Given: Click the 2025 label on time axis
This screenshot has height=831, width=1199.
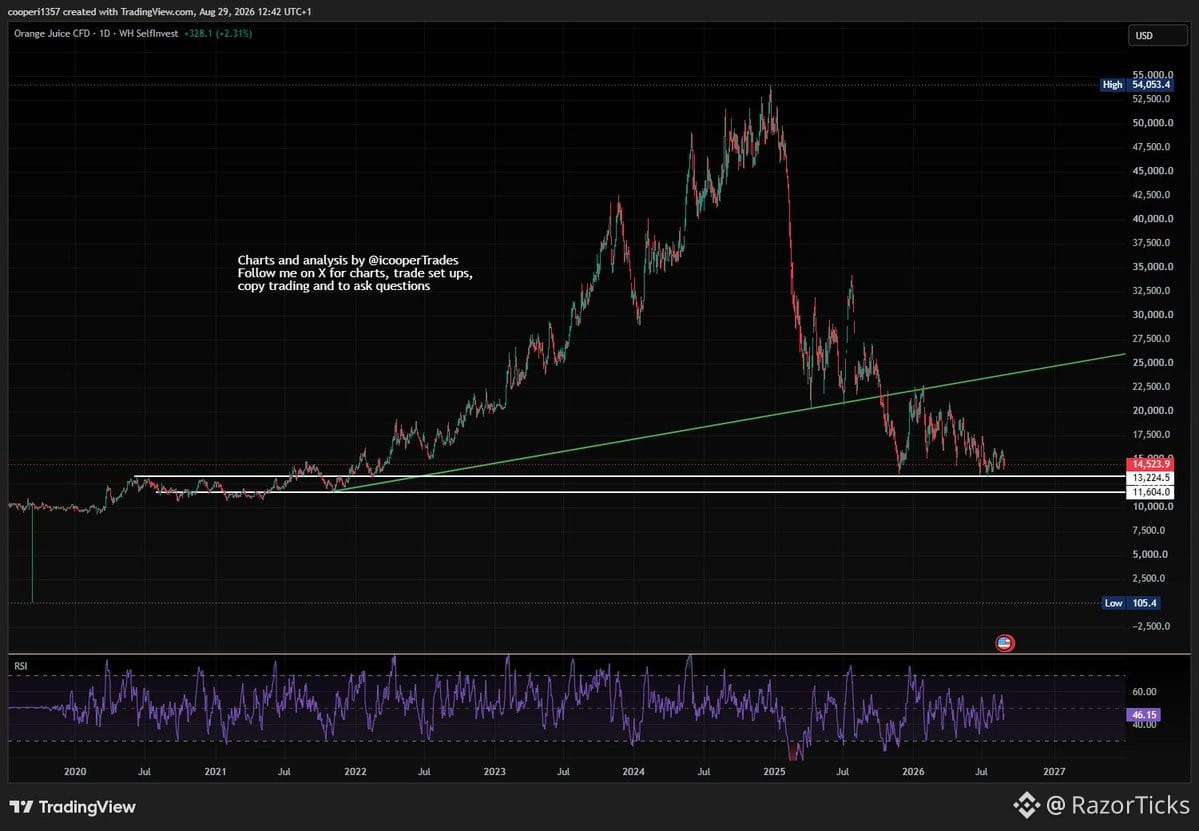Looking at the screenshot, I should click(x=774, y=771).
